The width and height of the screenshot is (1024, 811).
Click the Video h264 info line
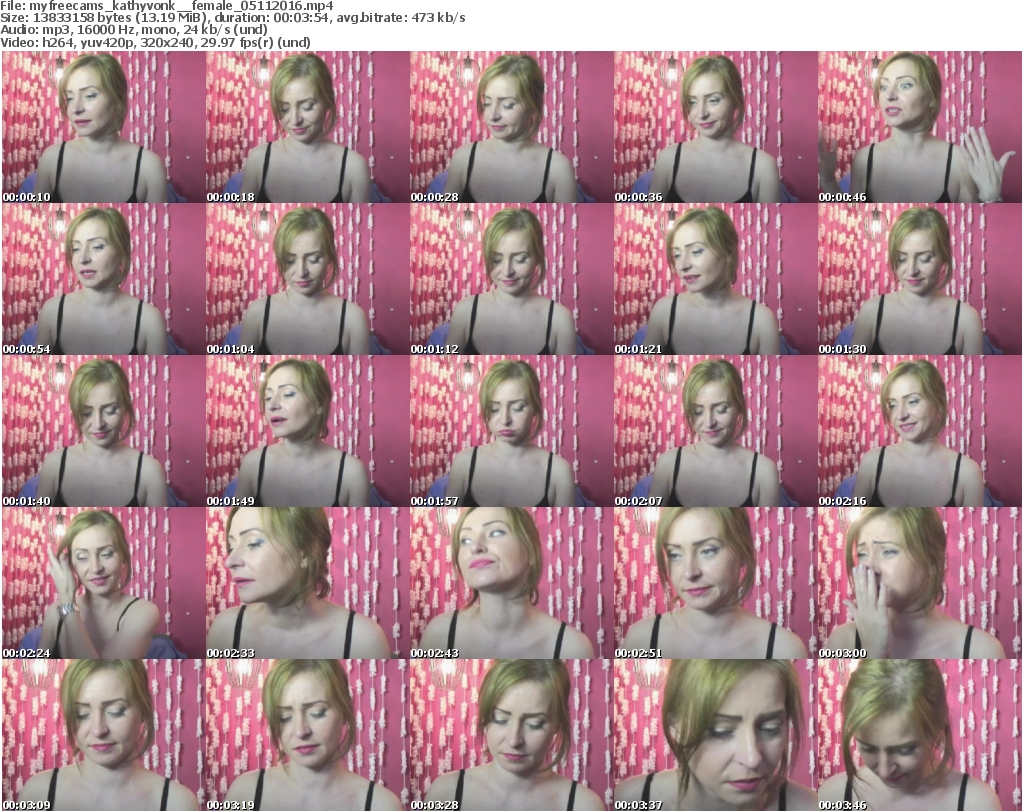click(x=155, y=42)
